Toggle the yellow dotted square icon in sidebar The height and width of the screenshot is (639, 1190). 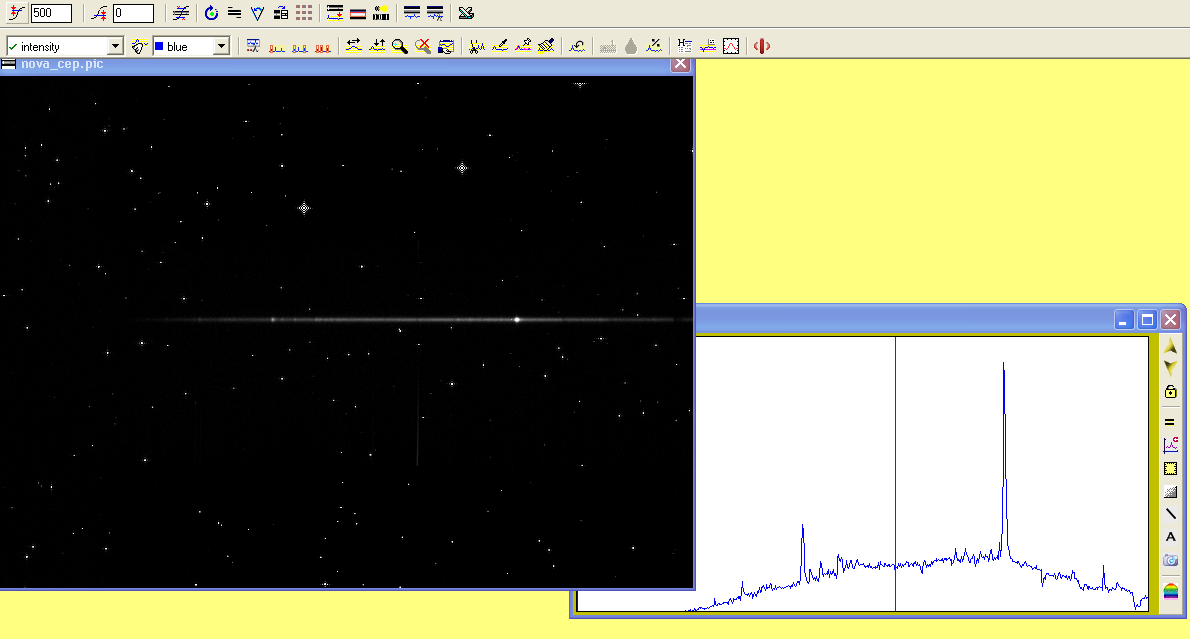[1170, 468]
